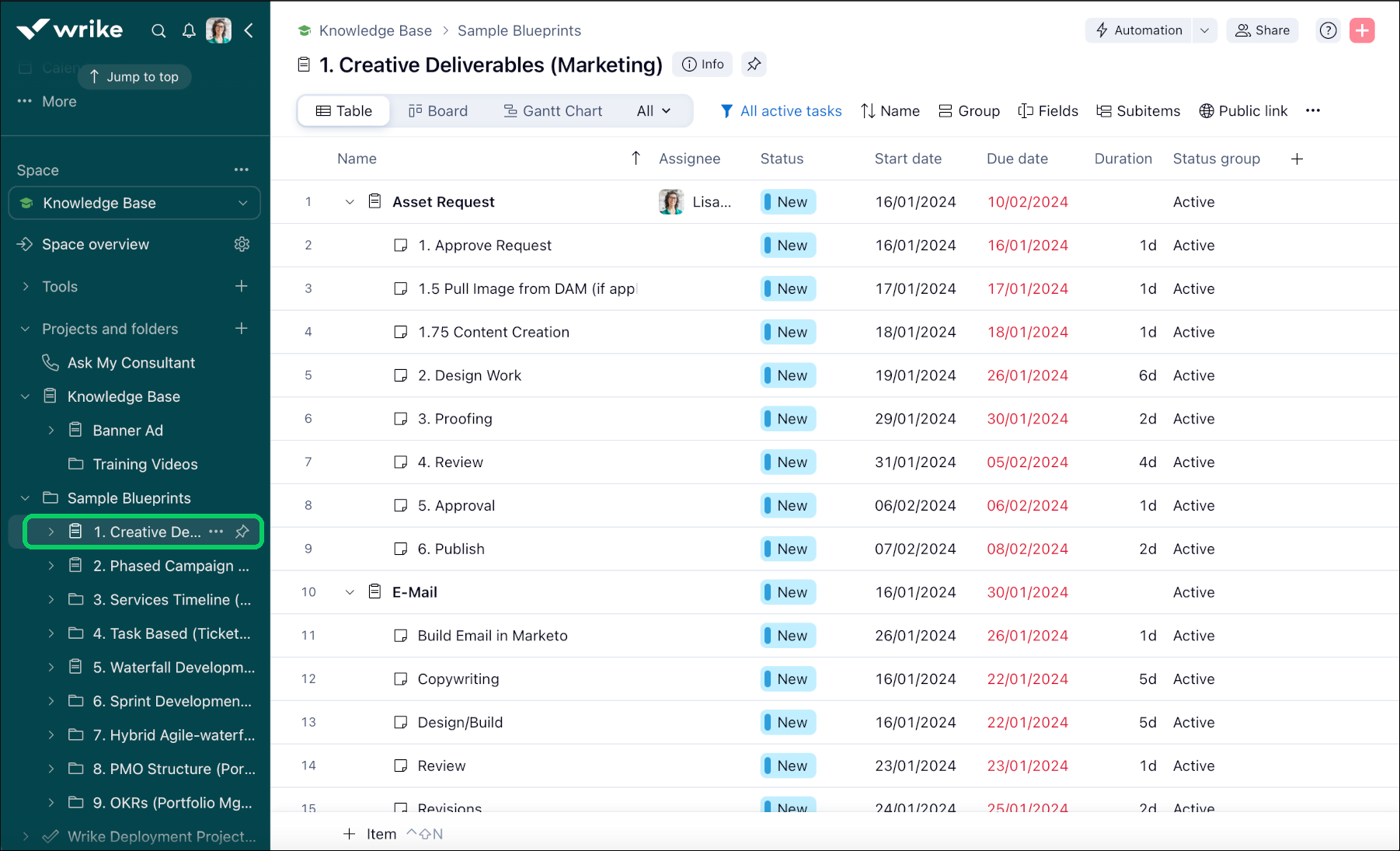Screen dimensions: 1400x851
Task: Click the red plus create button
Action: 1362,30
